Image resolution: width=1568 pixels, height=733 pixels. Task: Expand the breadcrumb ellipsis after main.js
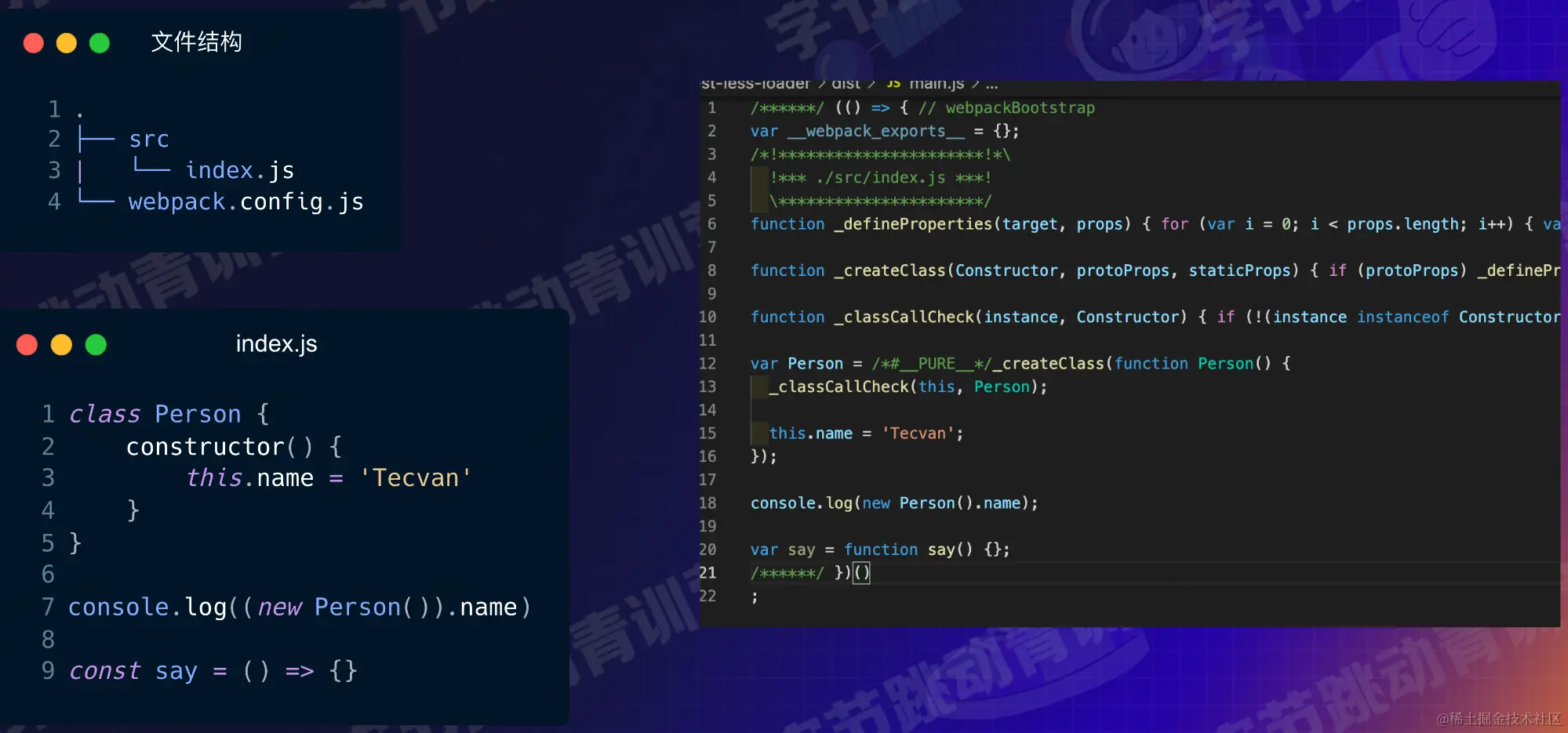991,85
